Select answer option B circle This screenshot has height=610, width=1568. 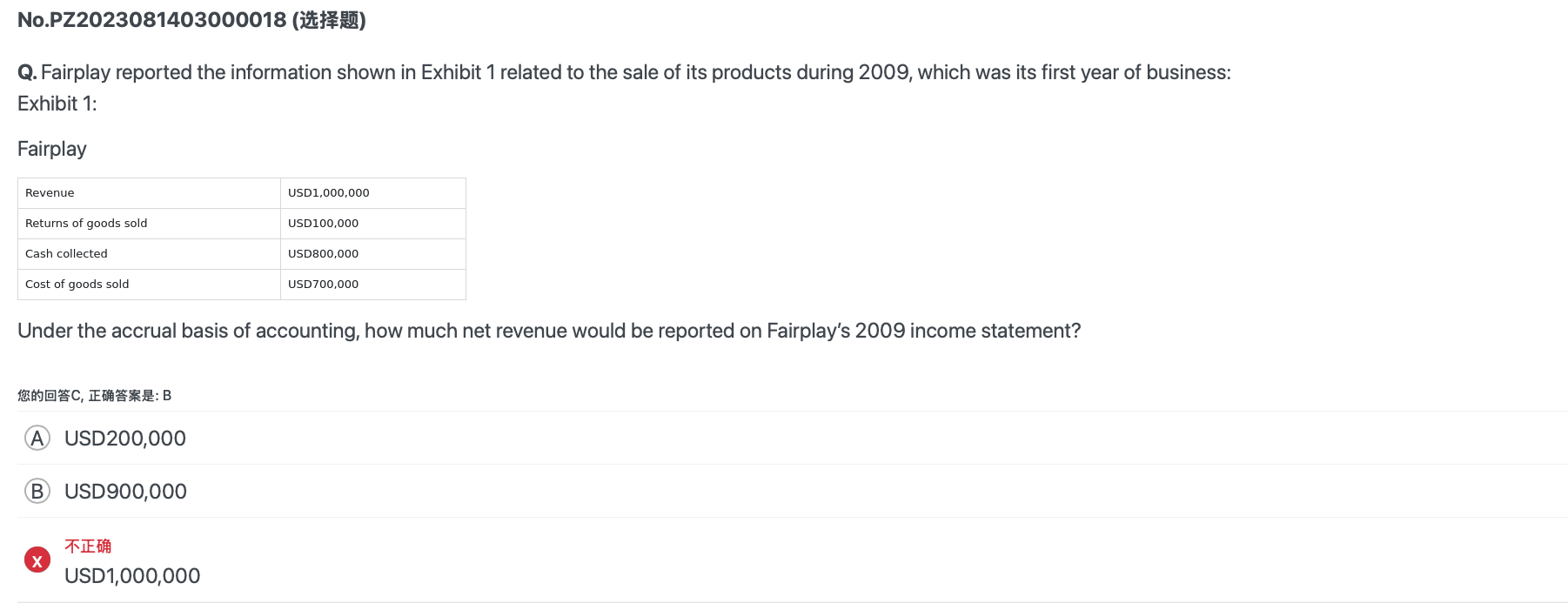coord(37,491)
